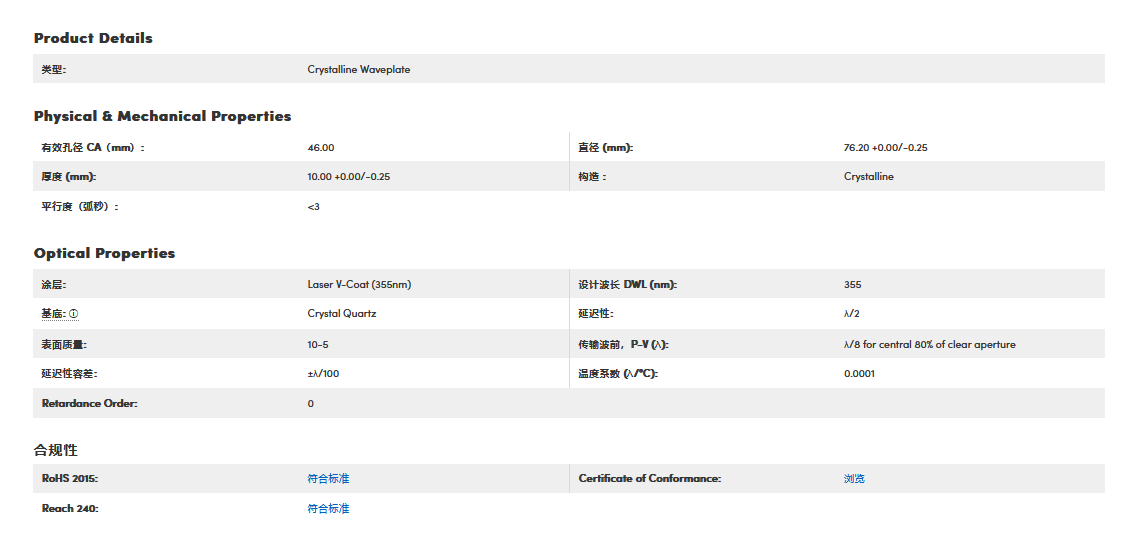
Task: Click the diameter value 76.20 +0.00/-0.25
Action: click(885, 148)
